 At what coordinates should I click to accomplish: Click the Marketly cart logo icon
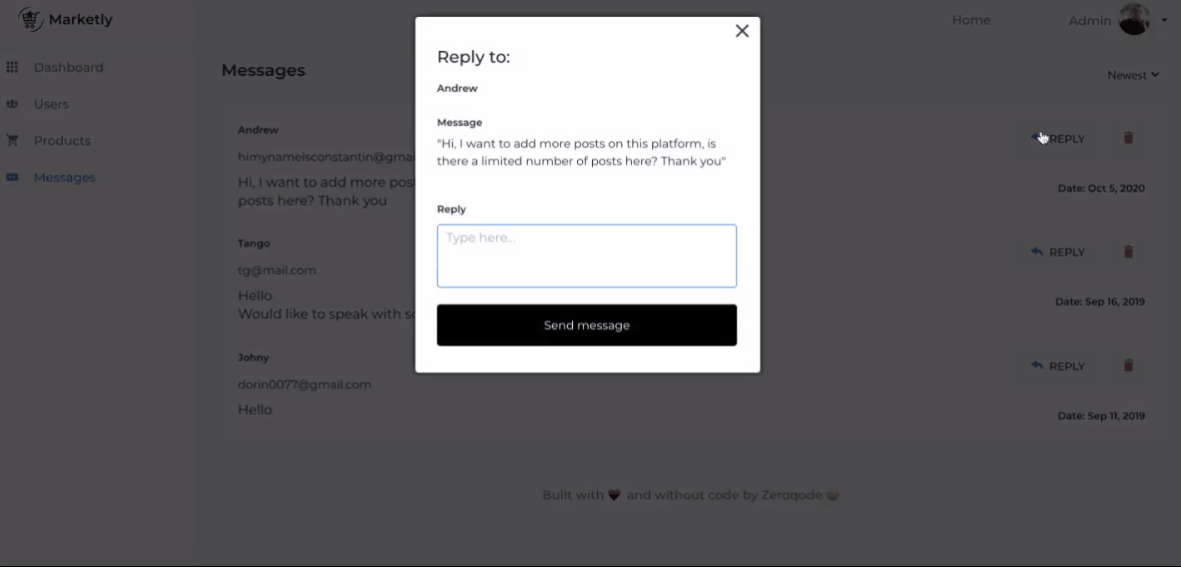click(x=31, y=20)
